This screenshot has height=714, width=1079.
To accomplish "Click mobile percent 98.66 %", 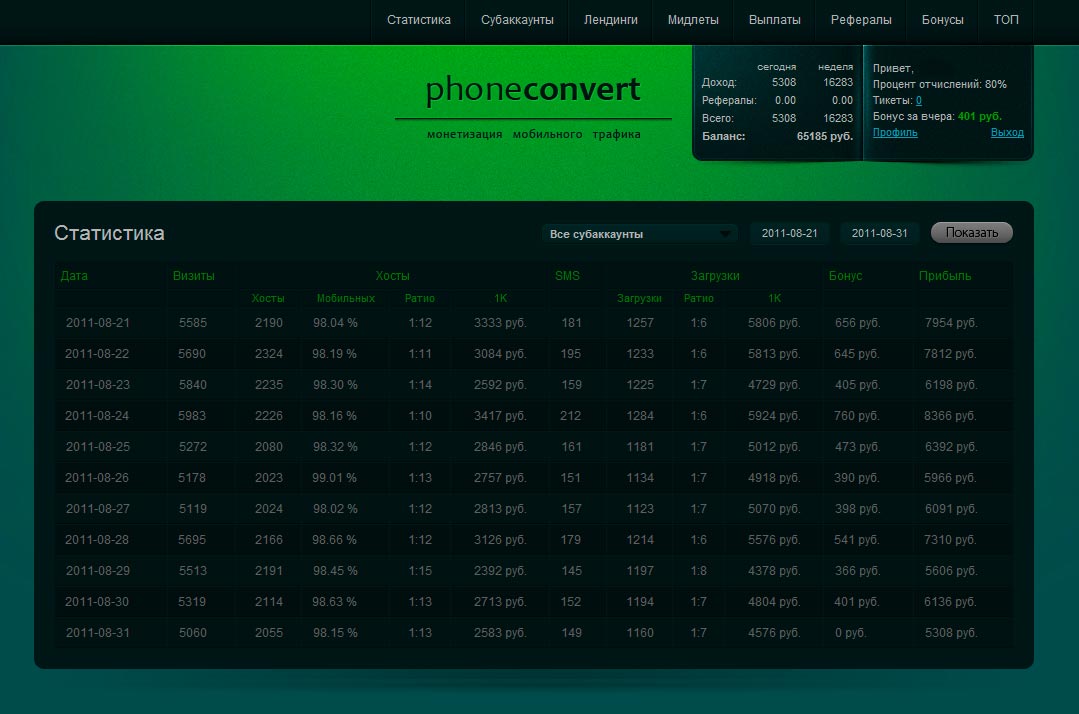I will click(x=334, y=539).
